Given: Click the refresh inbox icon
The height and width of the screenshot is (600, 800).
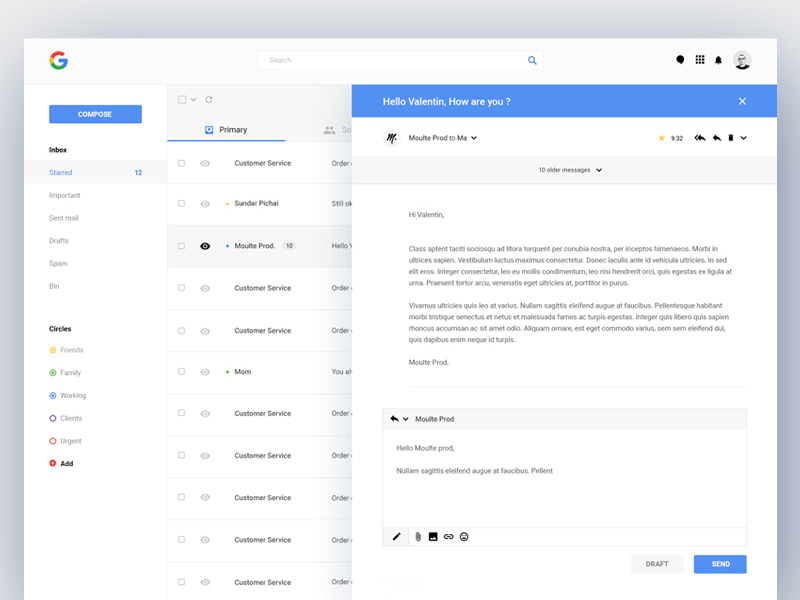Looking at the screenshot, I should click(x=209, y=99).
